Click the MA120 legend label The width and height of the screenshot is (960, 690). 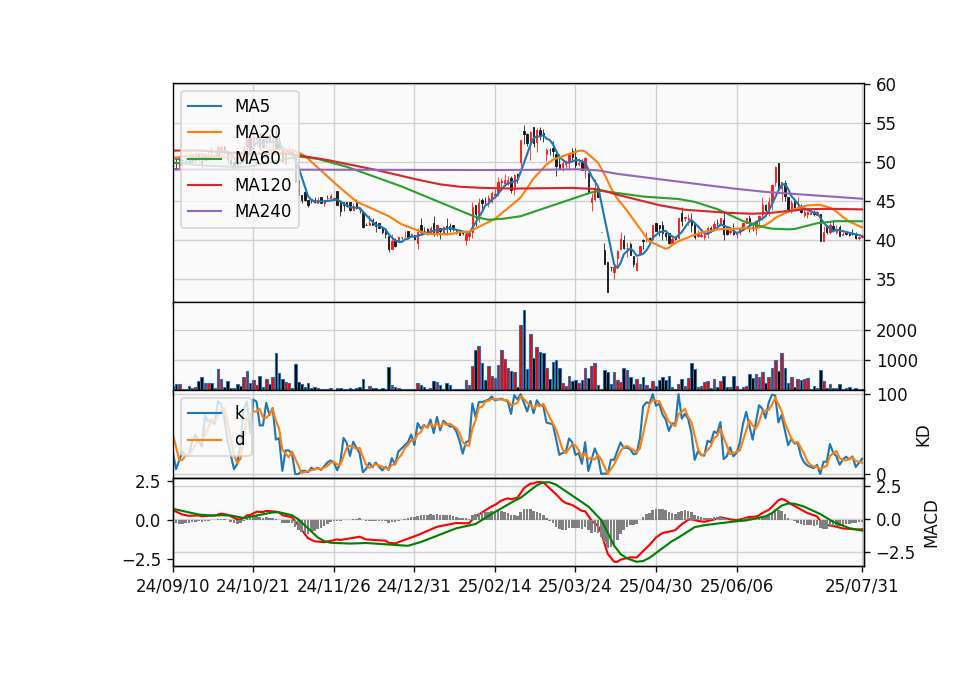263,184
